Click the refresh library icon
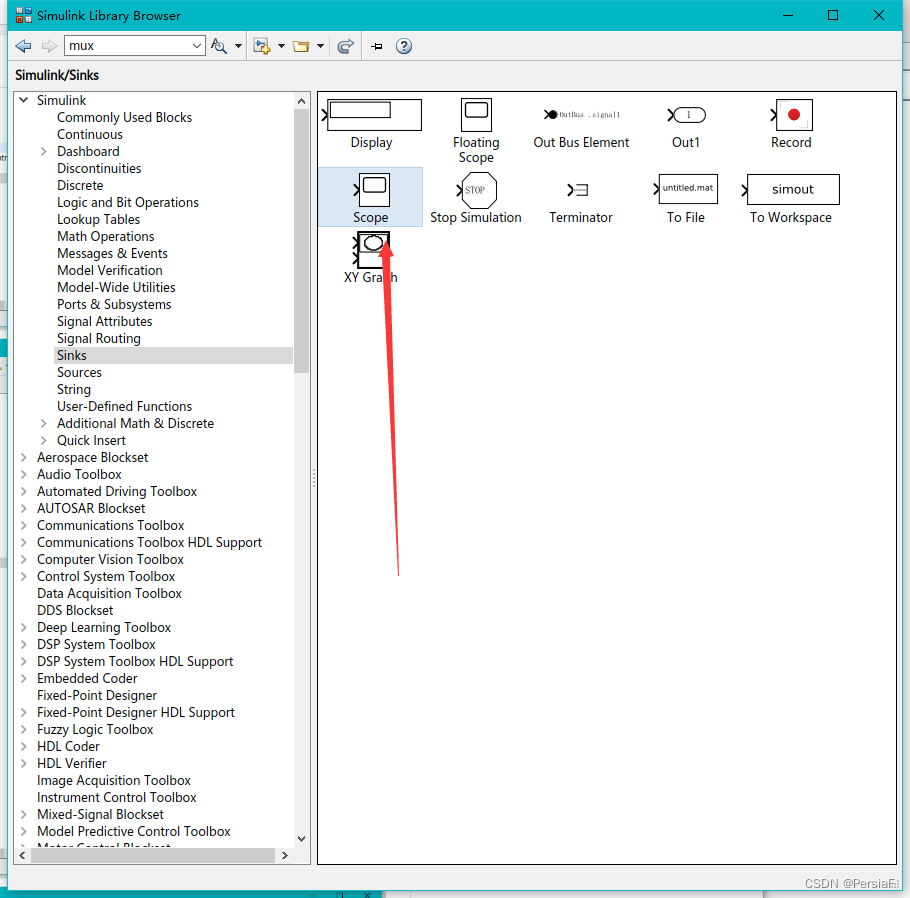The height and width of the screenshot is (898, 910). [x=345, y=46]
